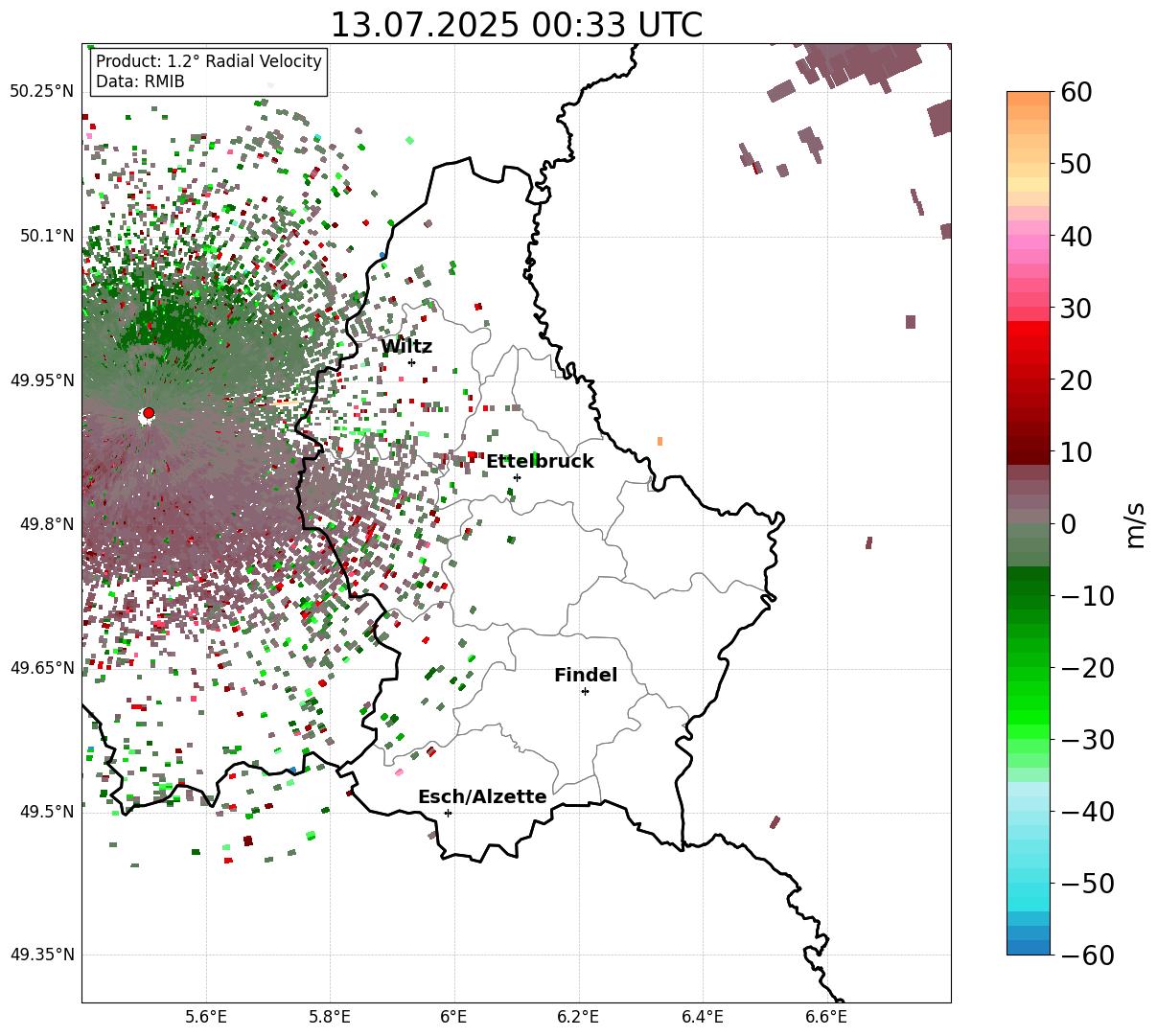
Task: Click the 49.65°N latitude label
Action: [42, 668]
